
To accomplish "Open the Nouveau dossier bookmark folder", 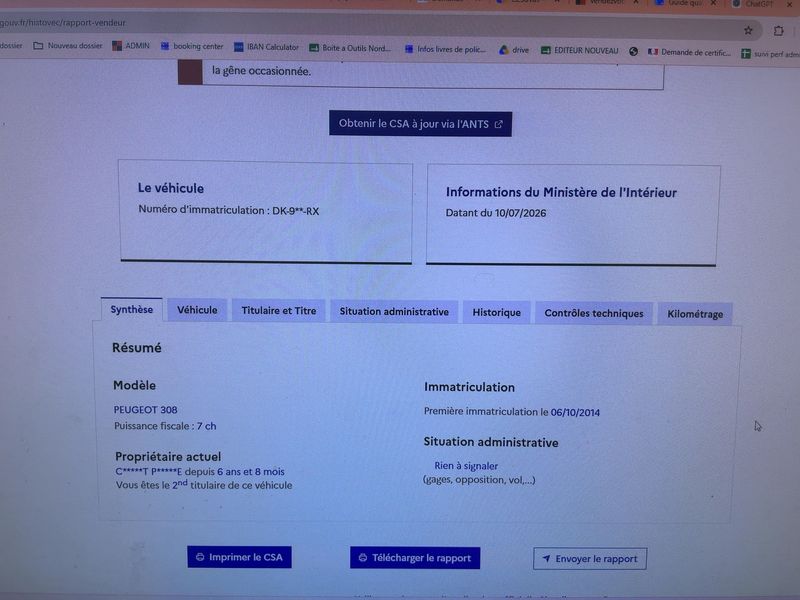I will [67, 45].
